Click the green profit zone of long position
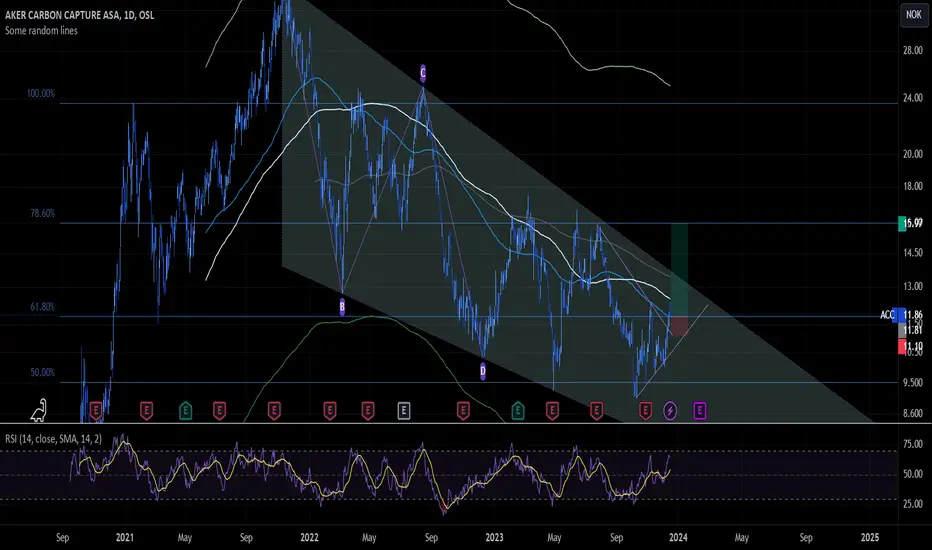Screen dimensions: 932x550 point(679,269)
